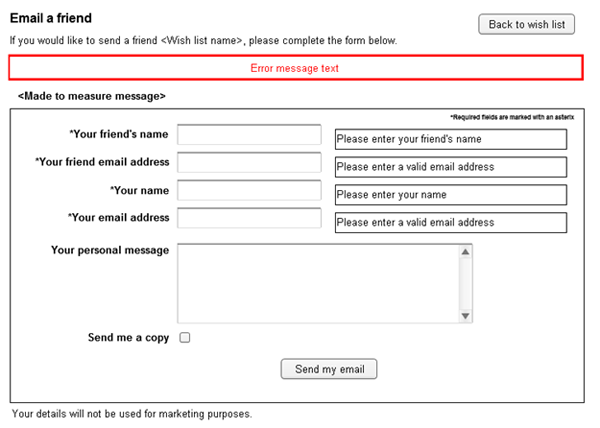
Task: Focus the Your friend's name input field
Action: (x=249, y=135)
